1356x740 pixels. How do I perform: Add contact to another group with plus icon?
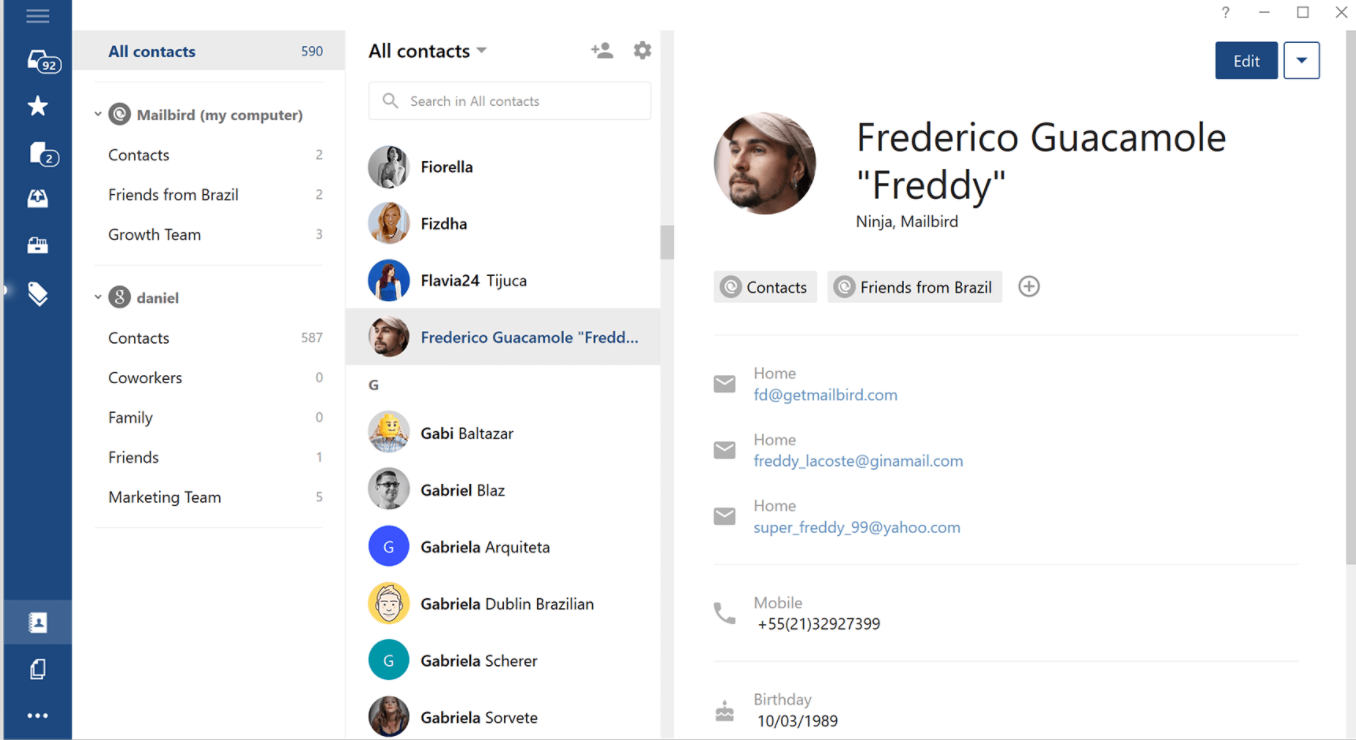[1029, 287]
